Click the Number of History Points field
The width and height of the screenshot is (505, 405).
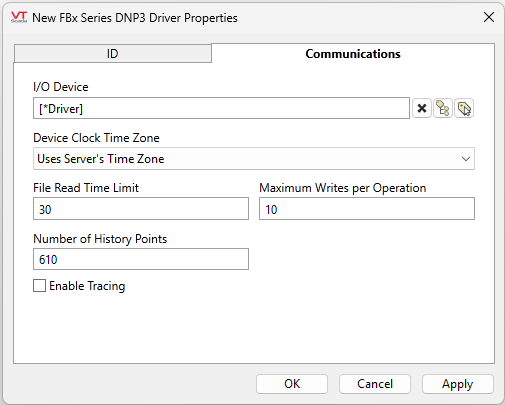click(x=141, y=259)
